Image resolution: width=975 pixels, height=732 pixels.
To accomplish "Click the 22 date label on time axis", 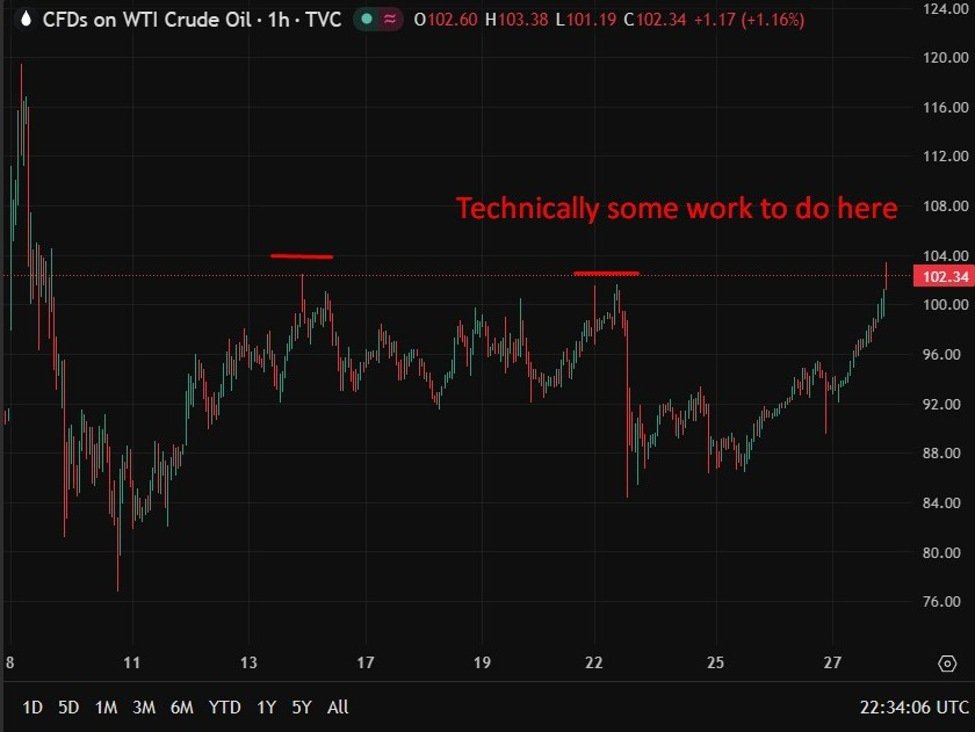I will (596, 663).
